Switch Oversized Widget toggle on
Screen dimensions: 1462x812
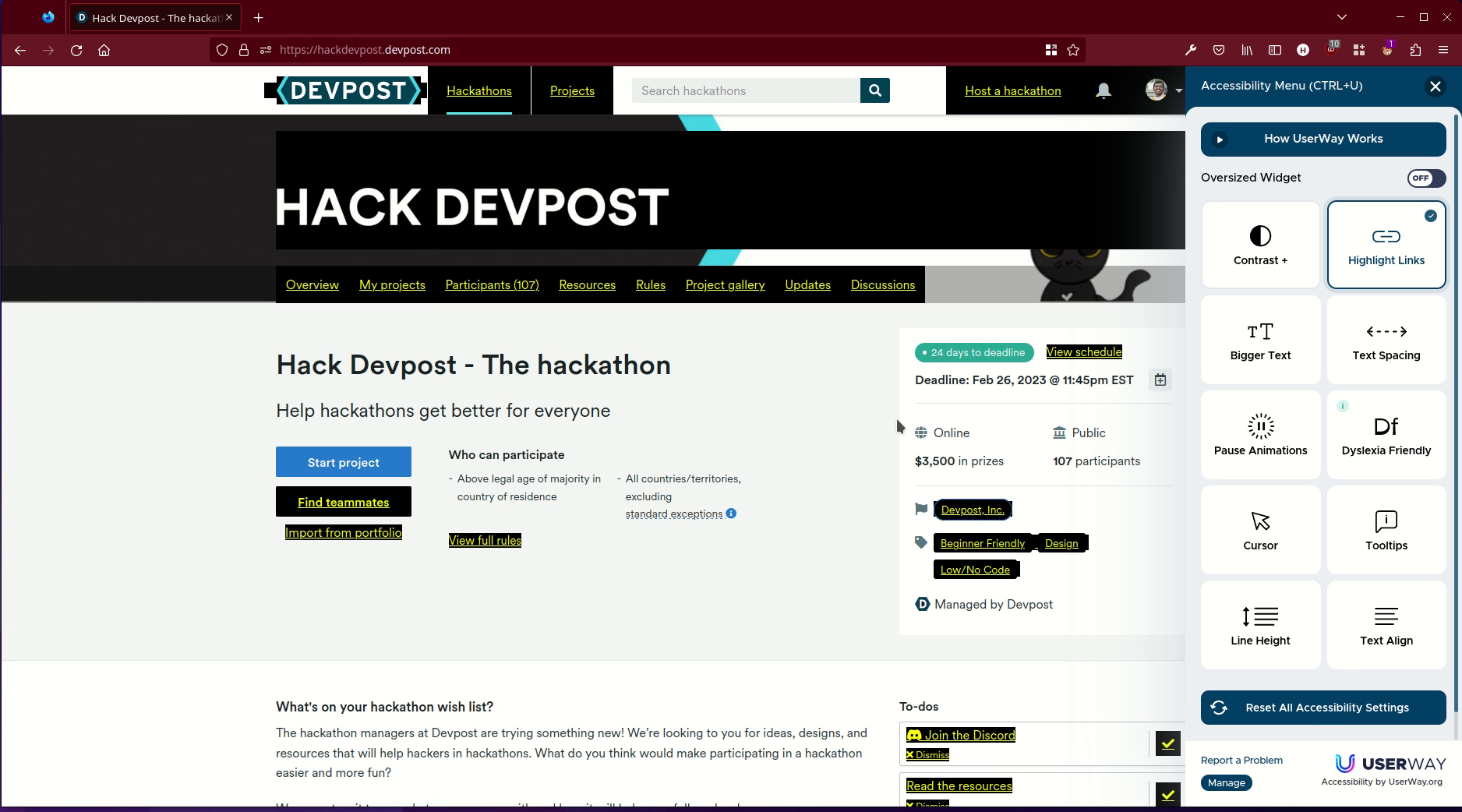[x=1425, y=178]
